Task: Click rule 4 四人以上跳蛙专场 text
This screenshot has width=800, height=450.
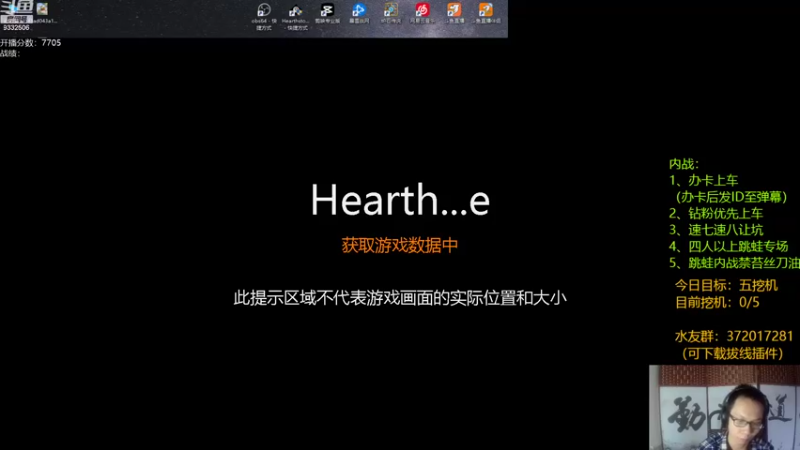Action: coord(729,246)
